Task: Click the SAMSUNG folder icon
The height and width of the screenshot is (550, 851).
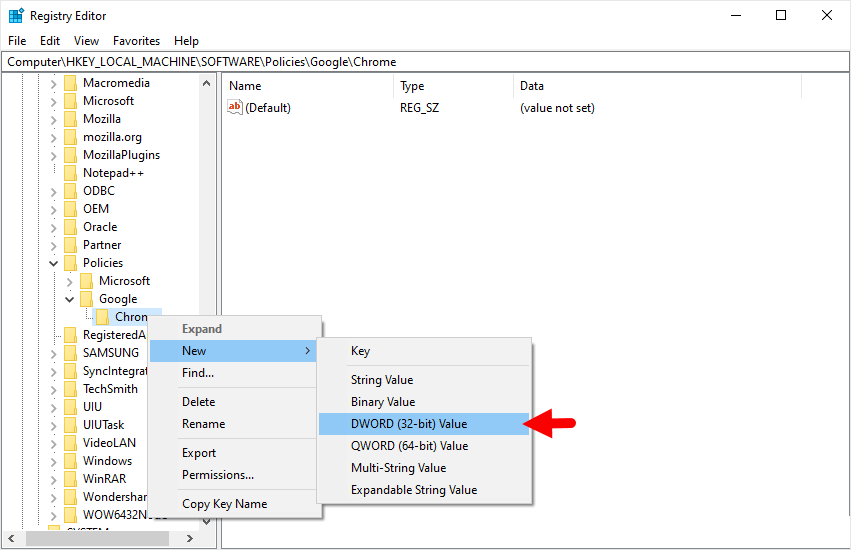Action: tap(71, 353)
